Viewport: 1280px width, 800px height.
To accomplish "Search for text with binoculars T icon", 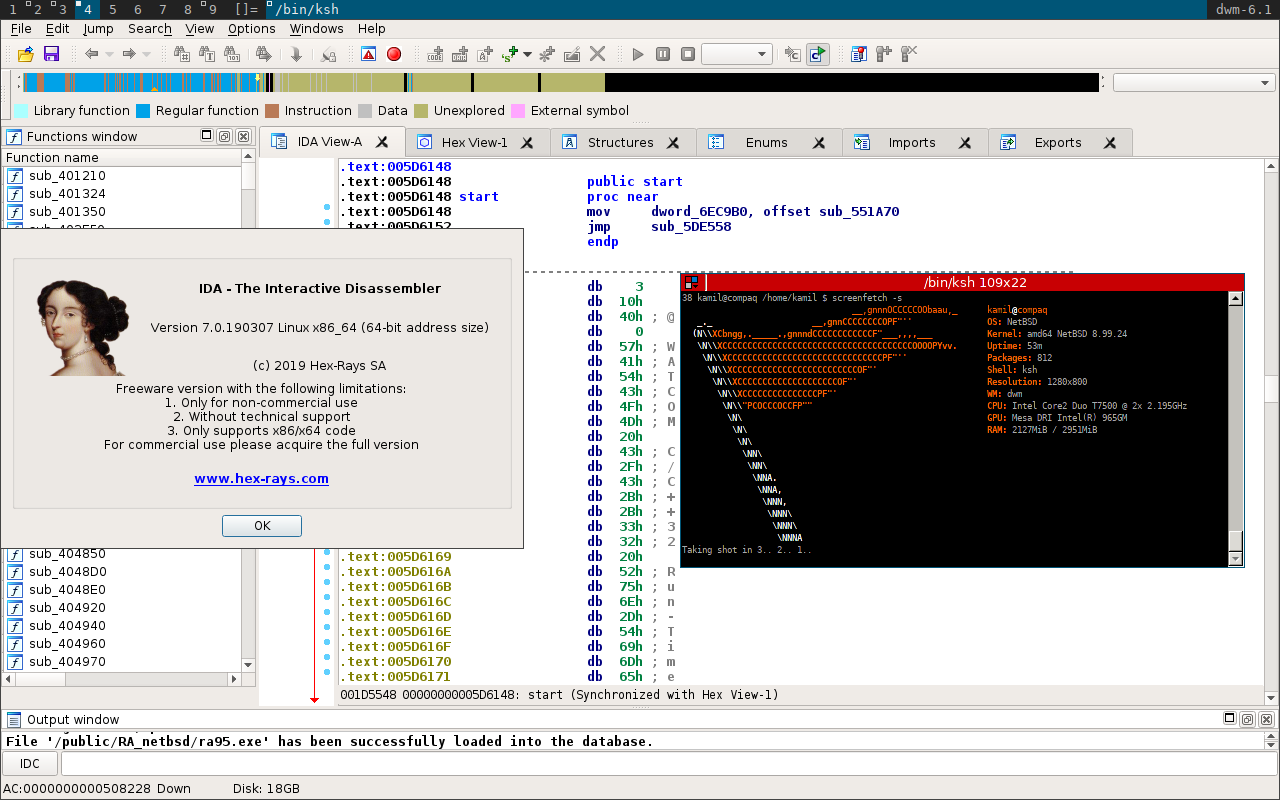I will (207, 54).
